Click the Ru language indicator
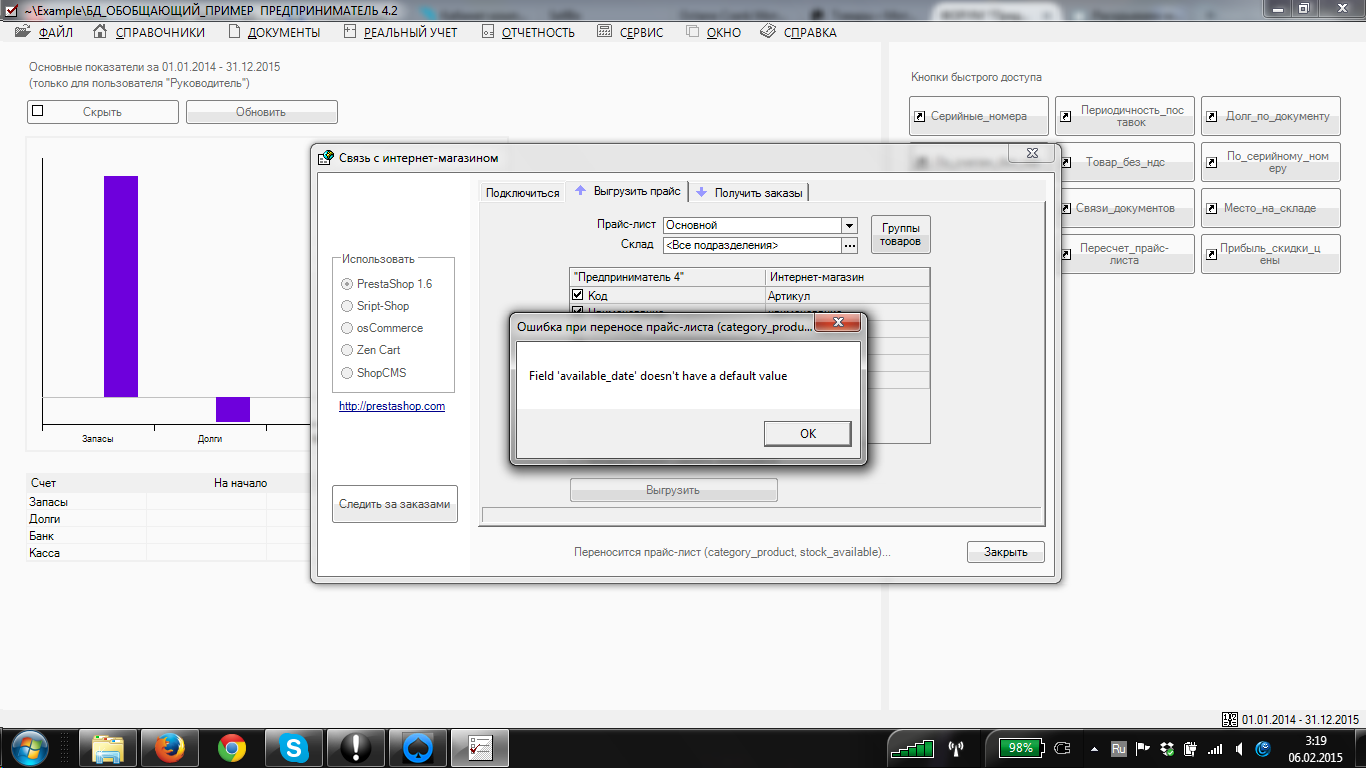This screenshot has height=768, width=1366. tap(1118, 748)
